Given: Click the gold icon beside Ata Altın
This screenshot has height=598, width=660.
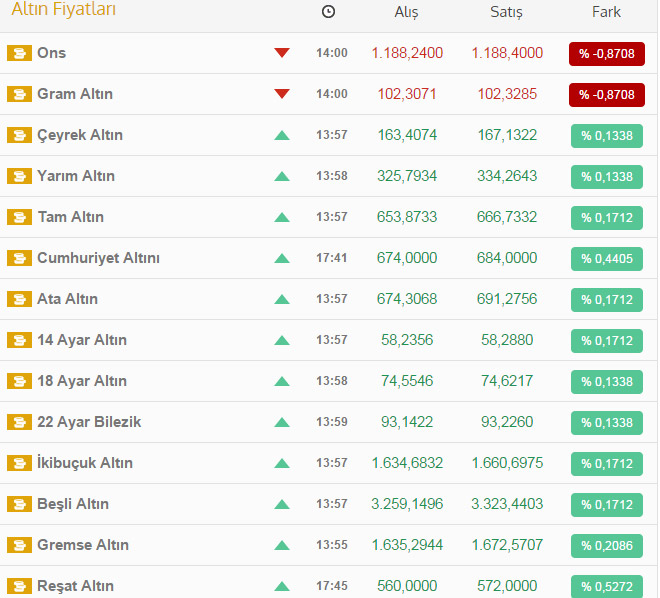Looking at the screenshot, I should (19, 300).
